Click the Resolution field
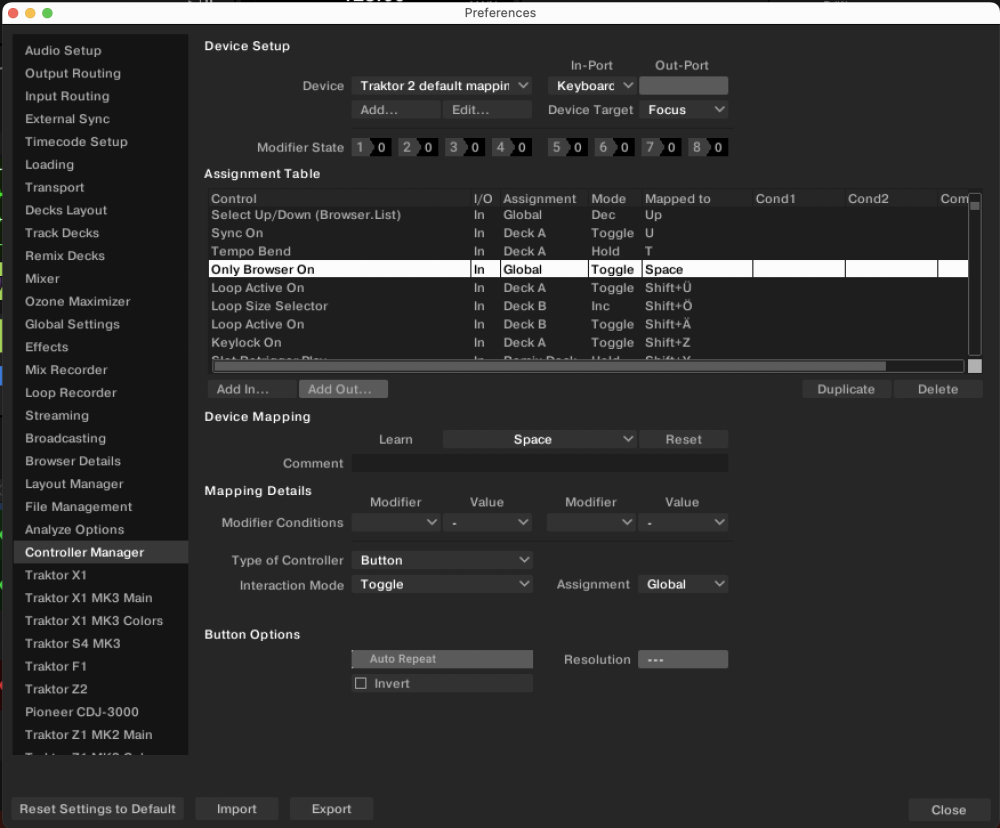Image resolution: width=1000 pixels, height=828 pixels. click(683, 659)
